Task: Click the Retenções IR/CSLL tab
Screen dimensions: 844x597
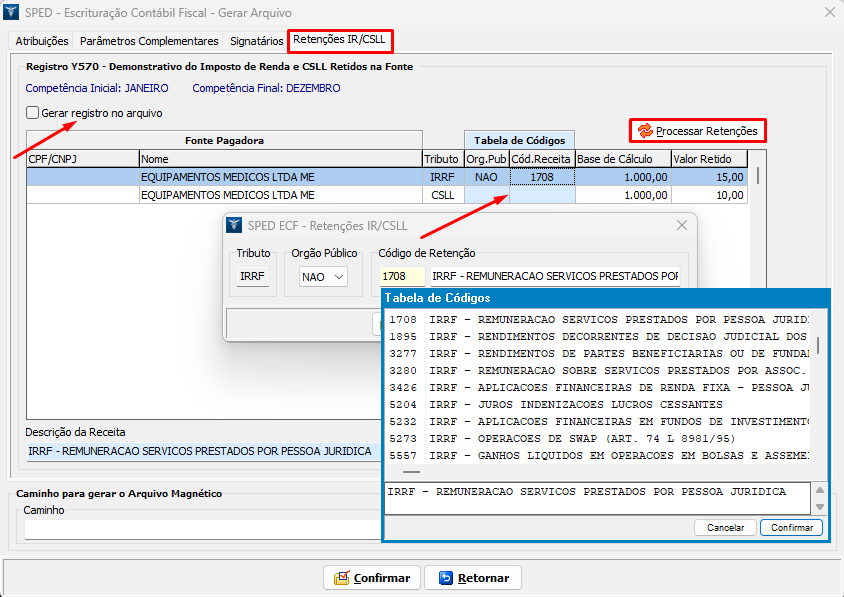Action: [x=341, y=41]
